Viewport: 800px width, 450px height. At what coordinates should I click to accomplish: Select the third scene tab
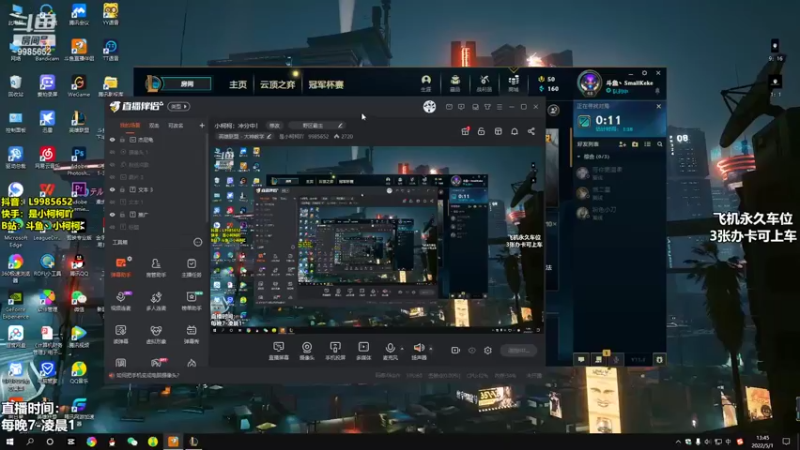(176, 125)
